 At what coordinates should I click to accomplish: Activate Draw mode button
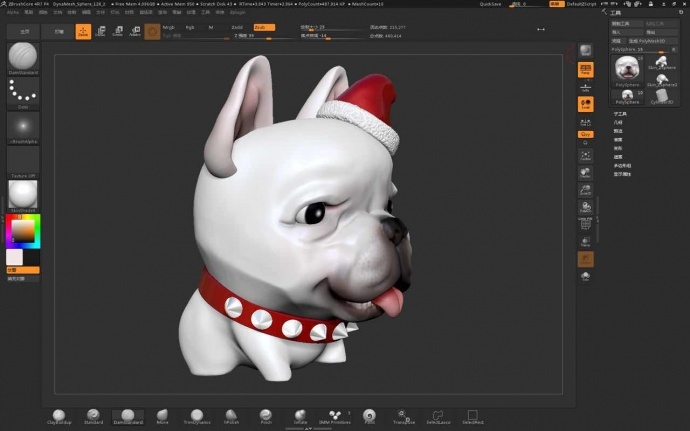click(x=83, y=32)
